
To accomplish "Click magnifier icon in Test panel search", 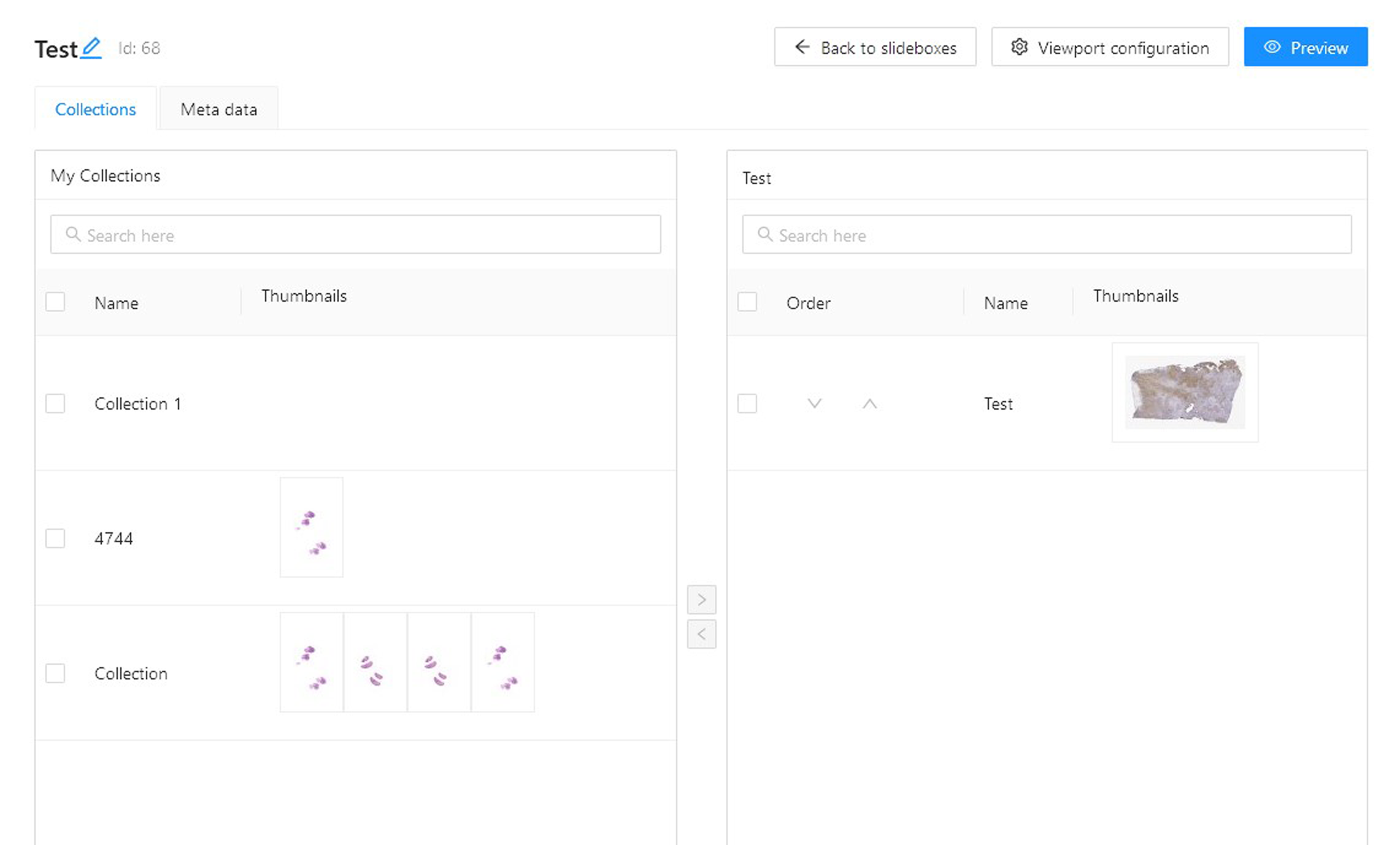I will [x=764, y=235].
